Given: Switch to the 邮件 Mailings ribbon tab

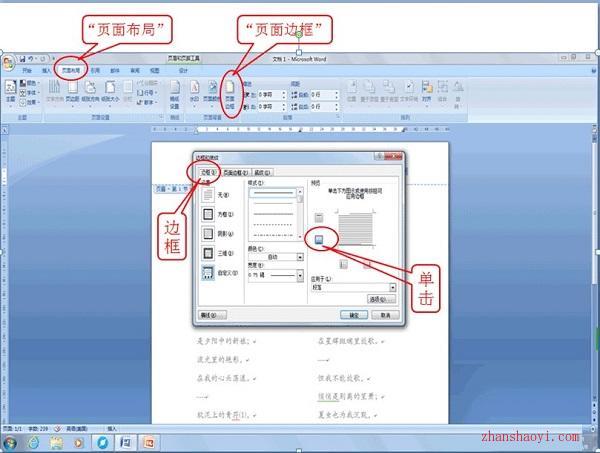Looking at the screenshot, I should pyautogui.click(x=115, y=70).
